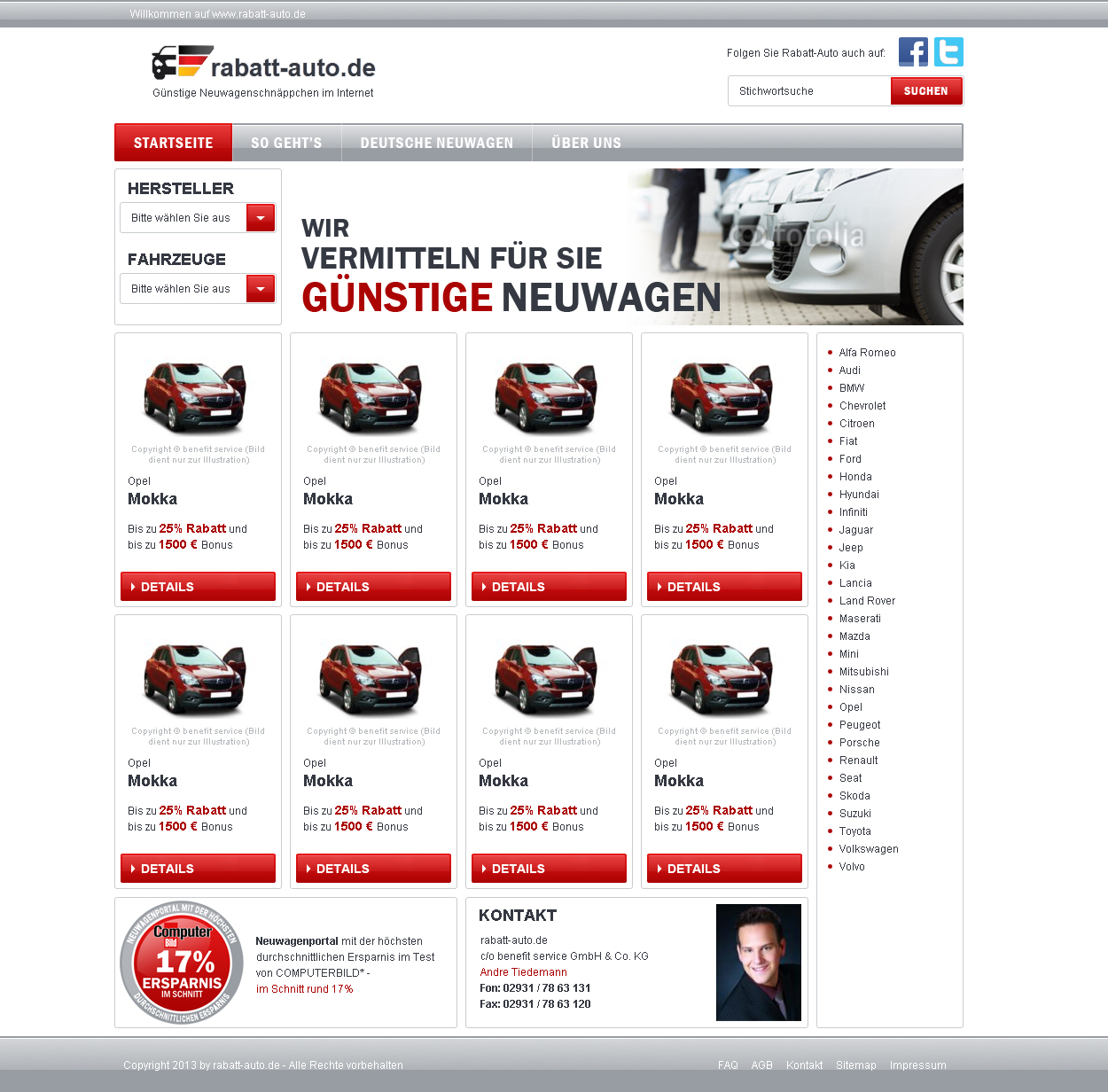Image resolution: width=1108 pixels, height=1092 pixels.
Task: Click the contact person's portrait photo
Action: click(759, 963)
